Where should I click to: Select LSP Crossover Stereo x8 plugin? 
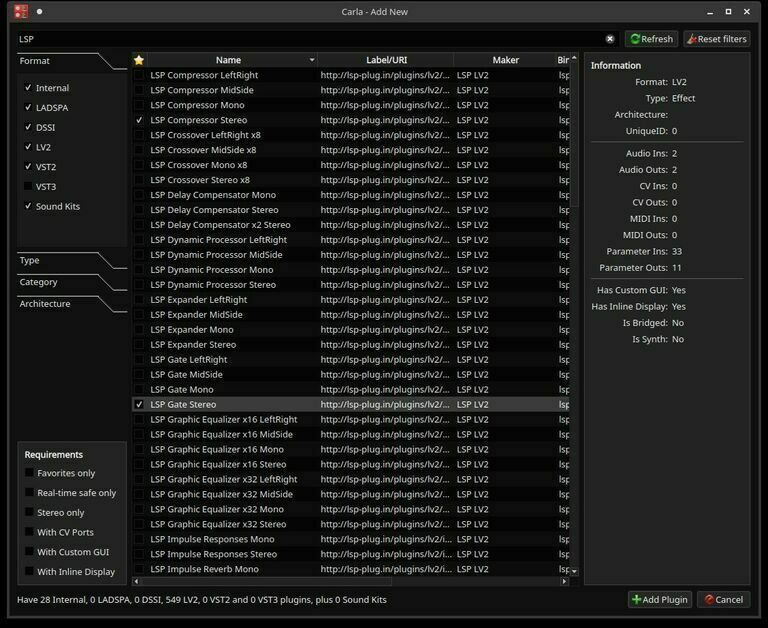351,180
